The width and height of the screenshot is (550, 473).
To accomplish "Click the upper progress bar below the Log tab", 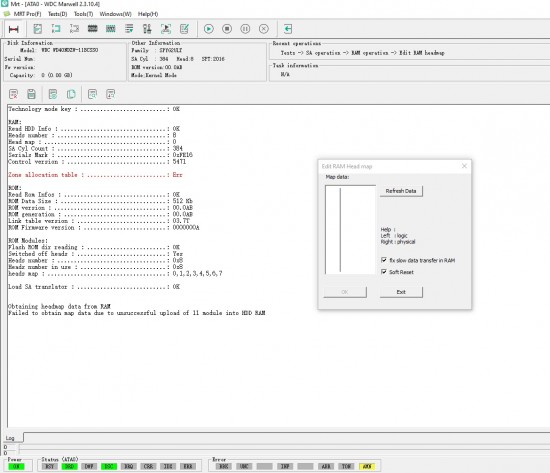I will coord(284,447).
